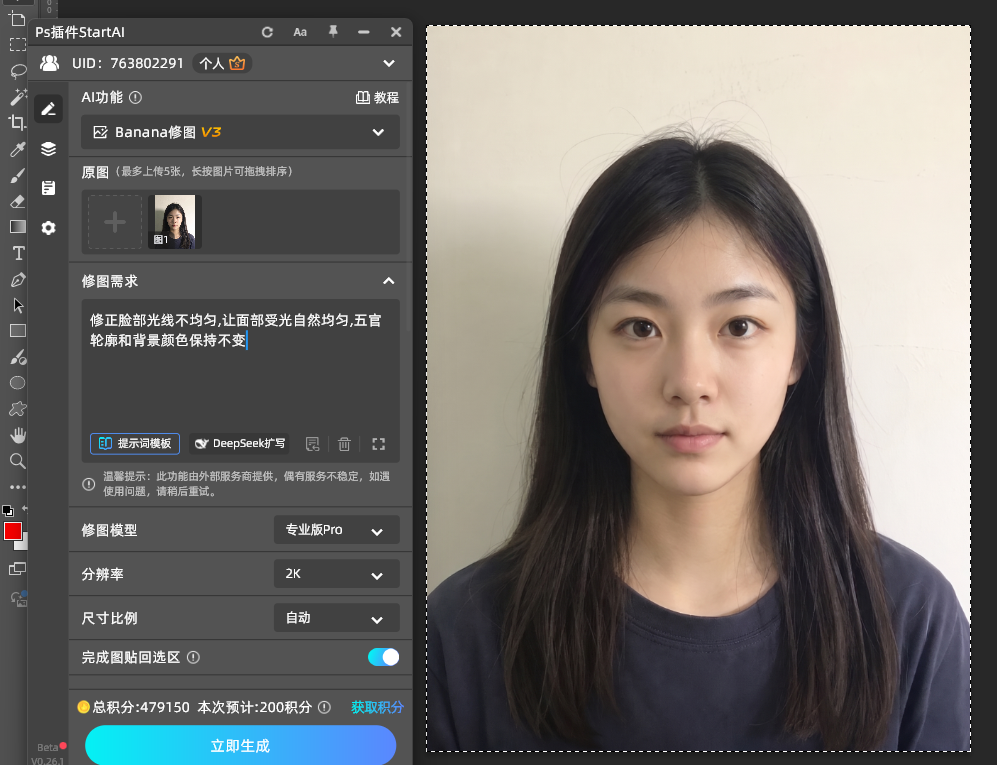The image size is (997, 765).
Task: Open the 分辨率 2K dropdown
Action: [x=336, y=574]
